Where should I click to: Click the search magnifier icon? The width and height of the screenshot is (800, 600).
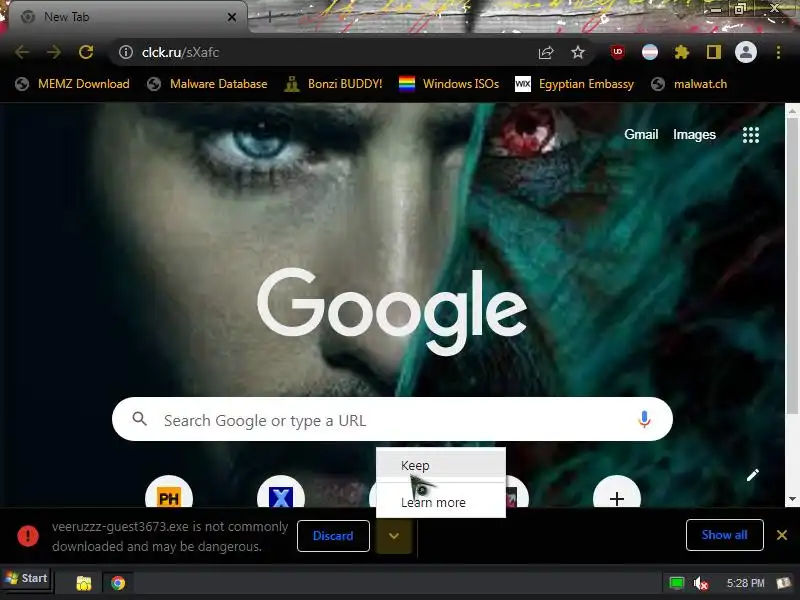[139, 419]
